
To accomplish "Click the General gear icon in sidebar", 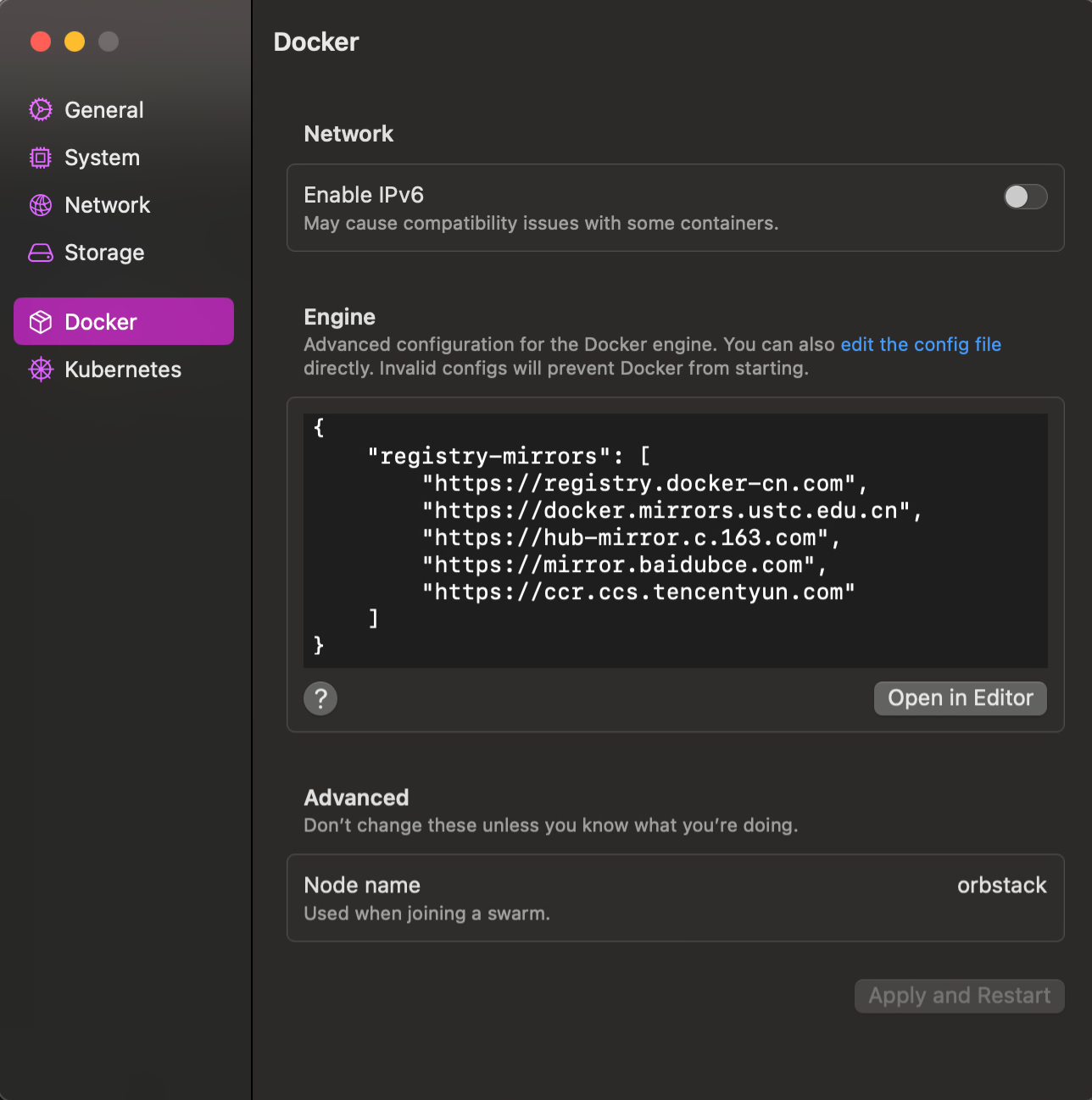I will click(x=41, y=110).
